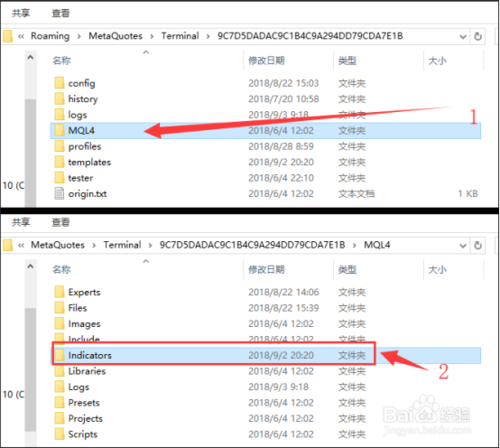
Task: Select the Libraries folder row
Action: point(265,371)
